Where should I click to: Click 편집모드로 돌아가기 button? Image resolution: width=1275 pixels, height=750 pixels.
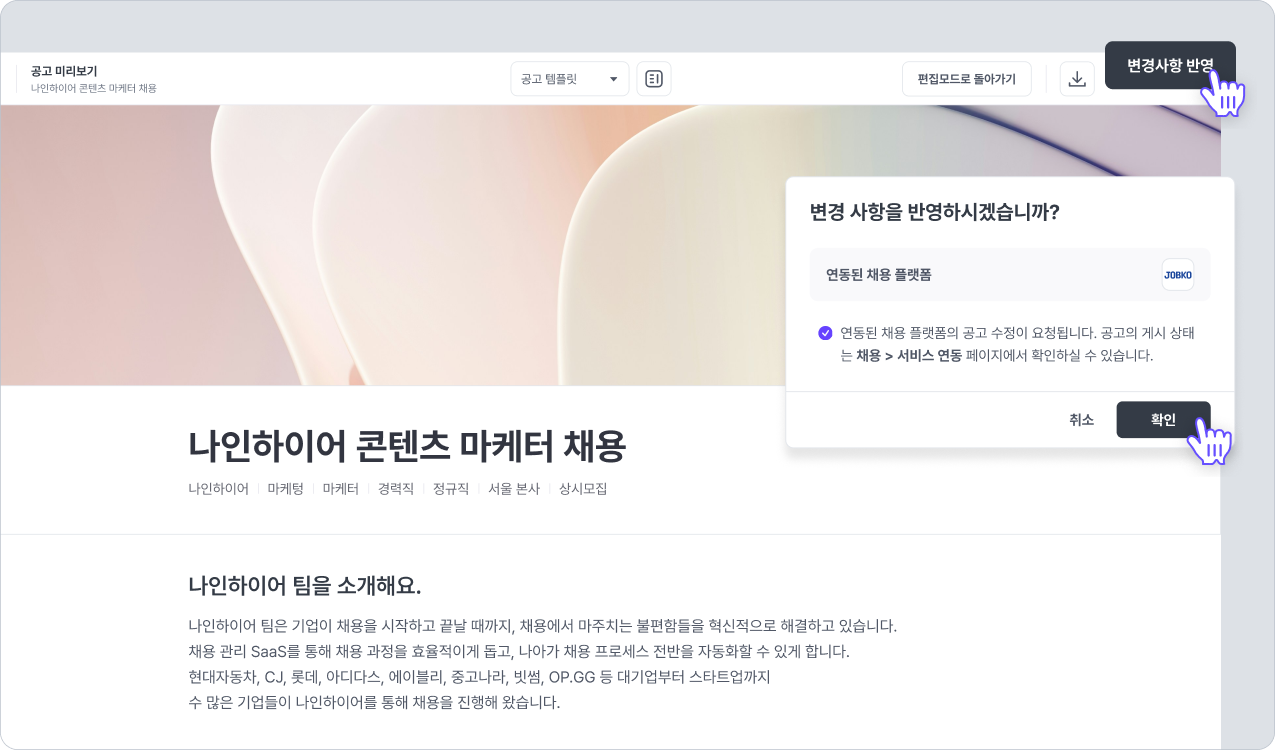pyautogui.click(x=966, y=79)
